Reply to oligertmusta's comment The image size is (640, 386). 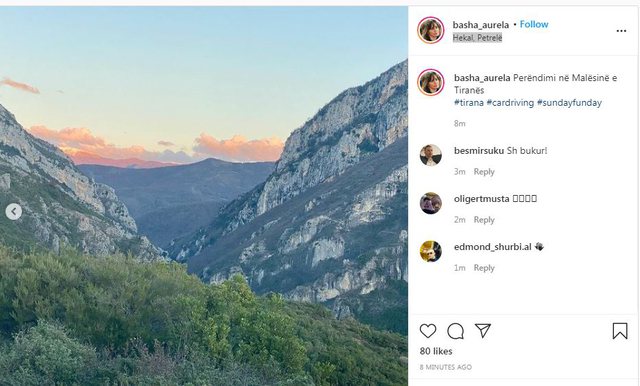[x=484, y=220]
